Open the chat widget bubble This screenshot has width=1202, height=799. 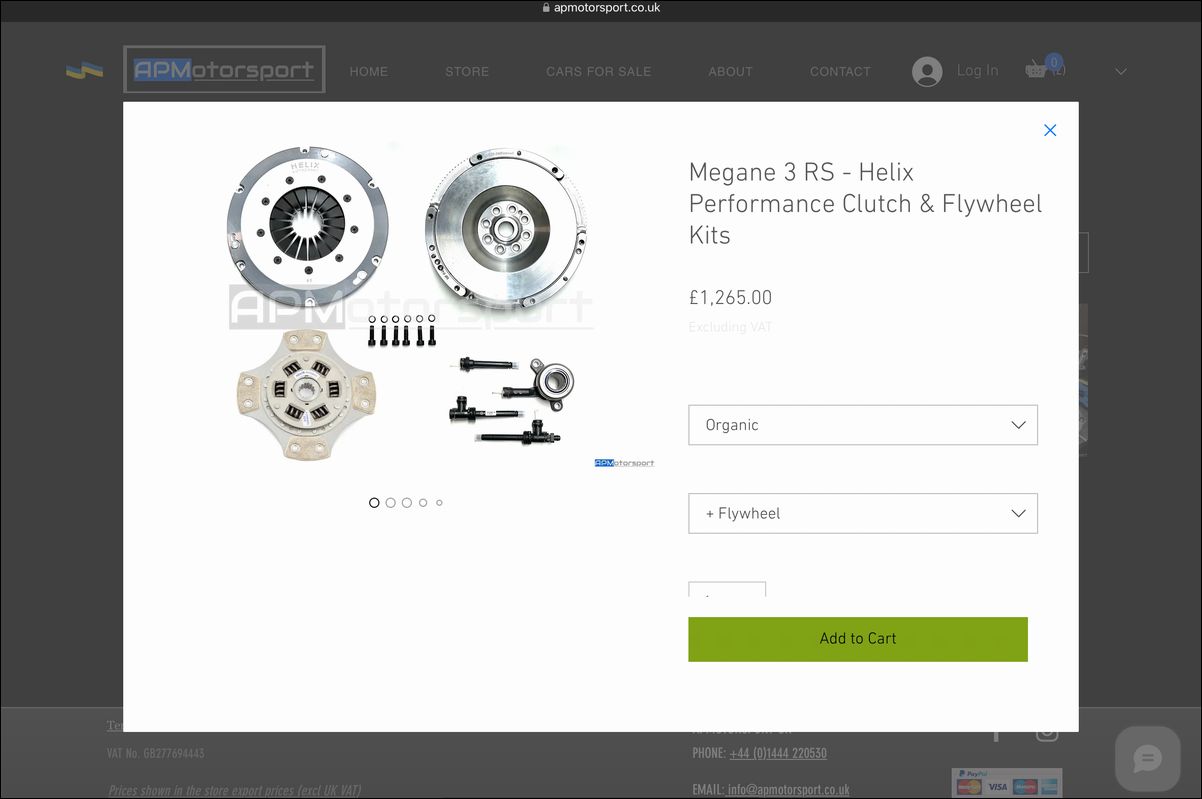pos(1147,759)
